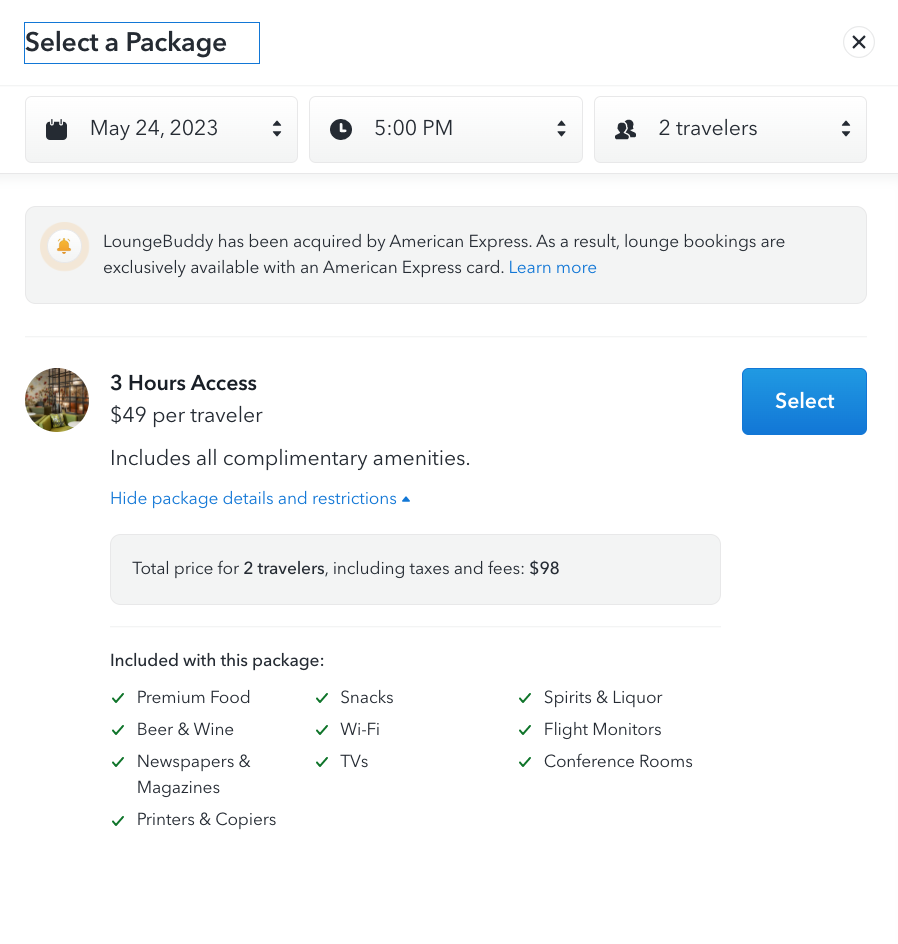This screenshot has height=944, width=898.
Task: Click the TVs amenity text
Action: [x=354, y=761]
